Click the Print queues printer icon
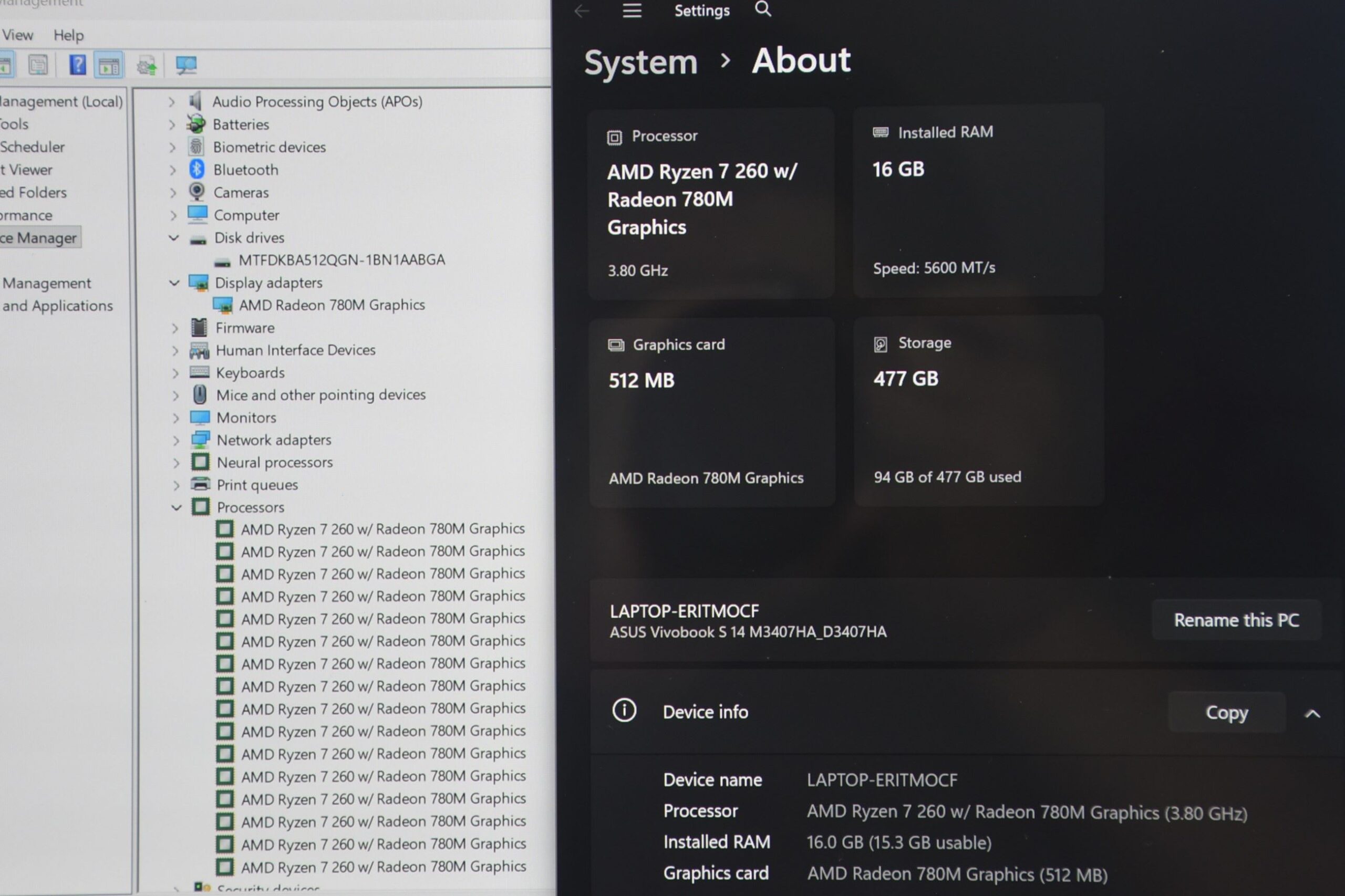This screenshot has height=896, width=1345. pyautogui.click(x=201, y=484)
